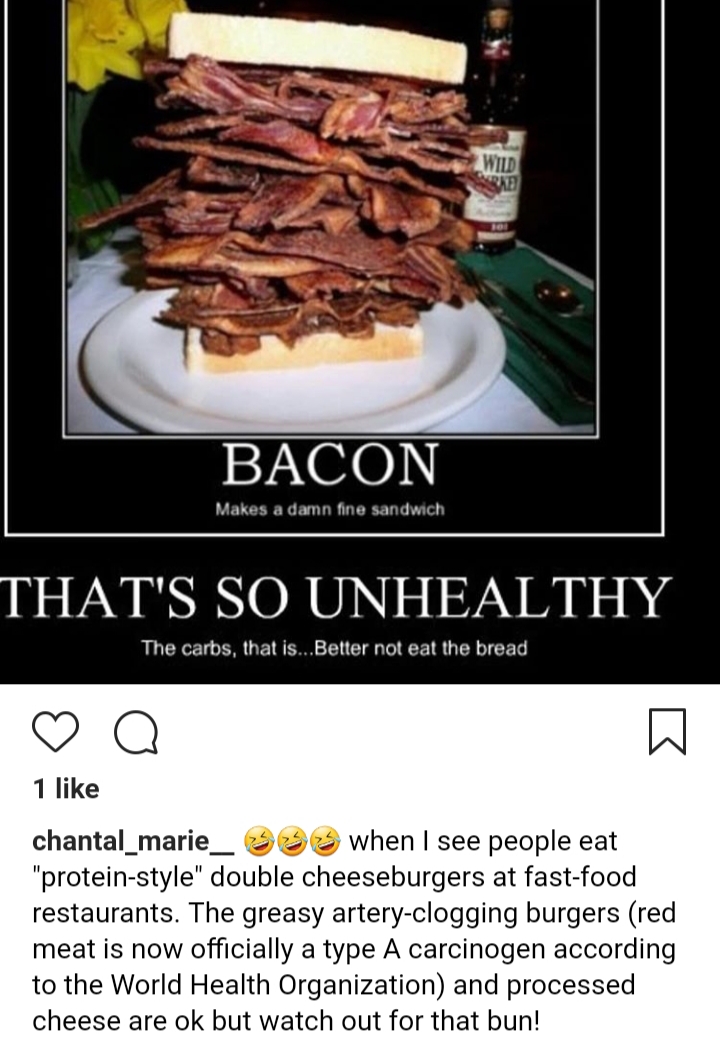
Task: Open comments via the speech bubble icon
Action: (136, 732)
